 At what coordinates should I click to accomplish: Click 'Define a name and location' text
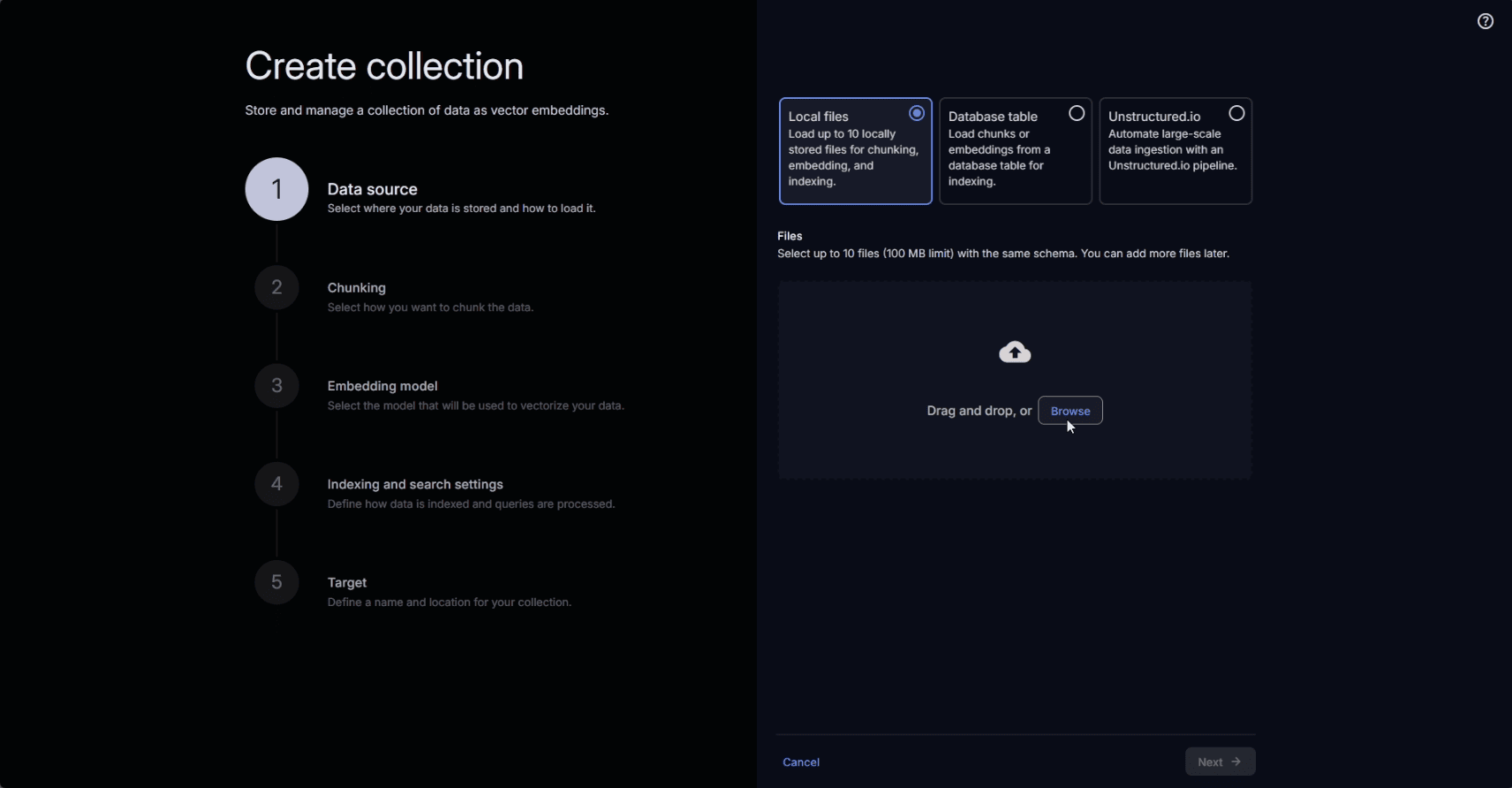[x=450, y=602]
